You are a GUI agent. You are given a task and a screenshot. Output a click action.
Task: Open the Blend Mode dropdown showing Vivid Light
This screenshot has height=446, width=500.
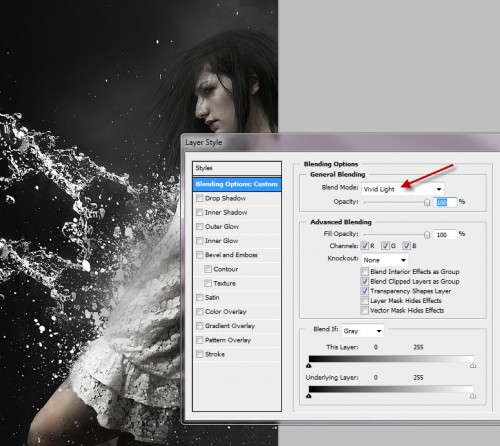[x=403, y=189]
